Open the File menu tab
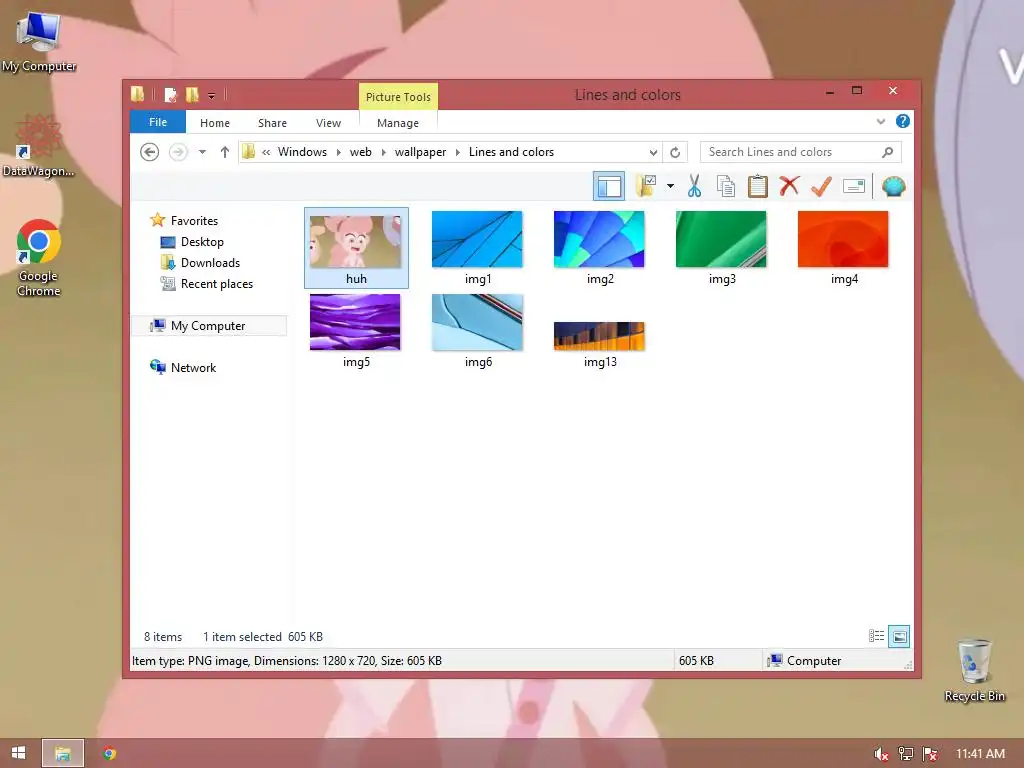Screen dimensions: 1024x768 coord(158,122)
